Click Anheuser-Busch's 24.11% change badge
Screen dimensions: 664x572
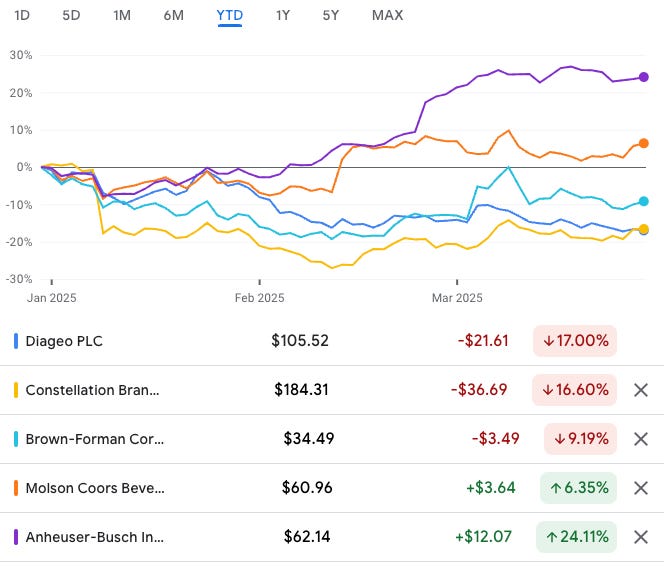(577, 537)
